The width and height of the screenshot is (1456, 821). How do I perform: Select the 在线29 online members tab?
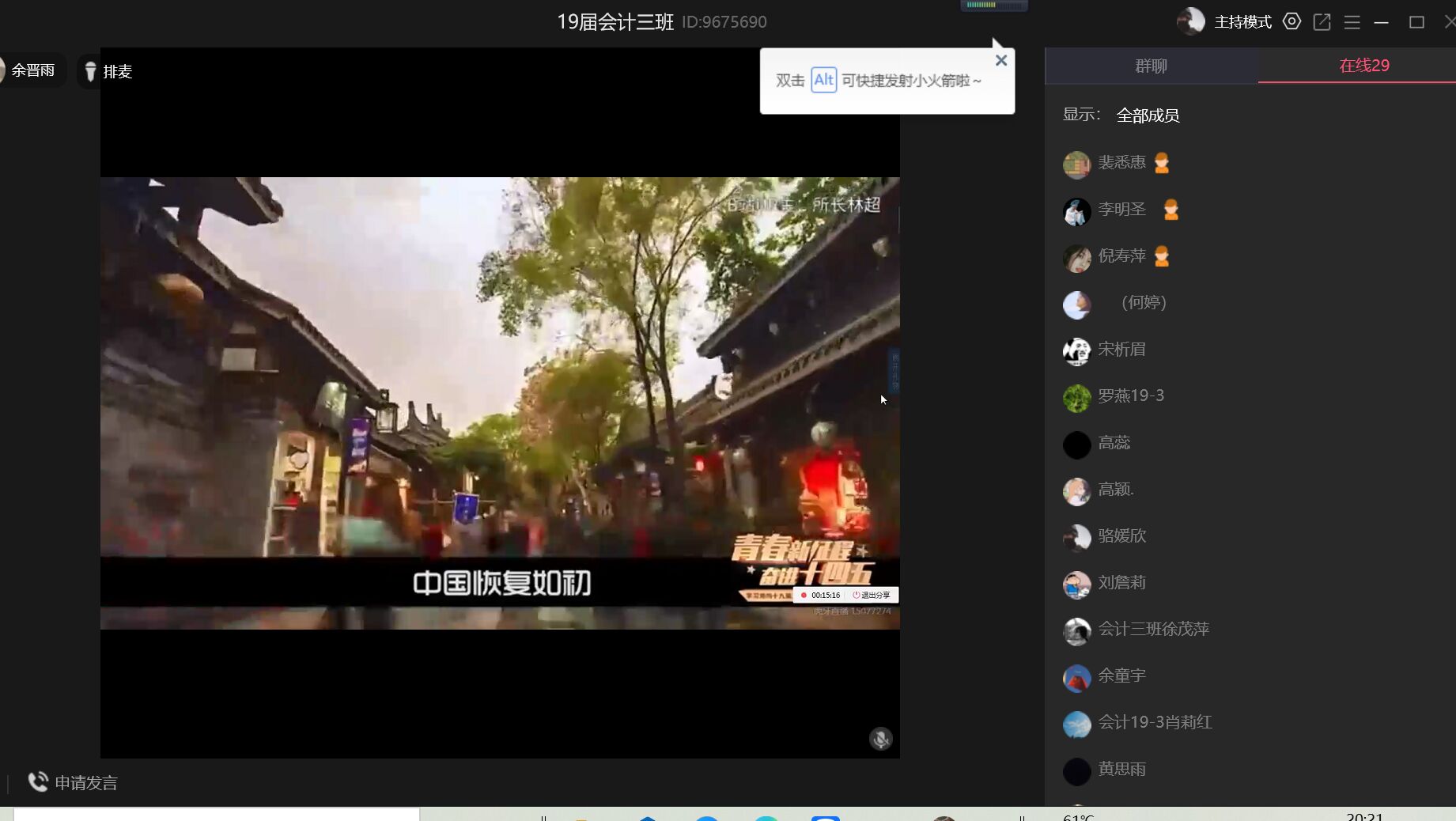click(1363, 66)
